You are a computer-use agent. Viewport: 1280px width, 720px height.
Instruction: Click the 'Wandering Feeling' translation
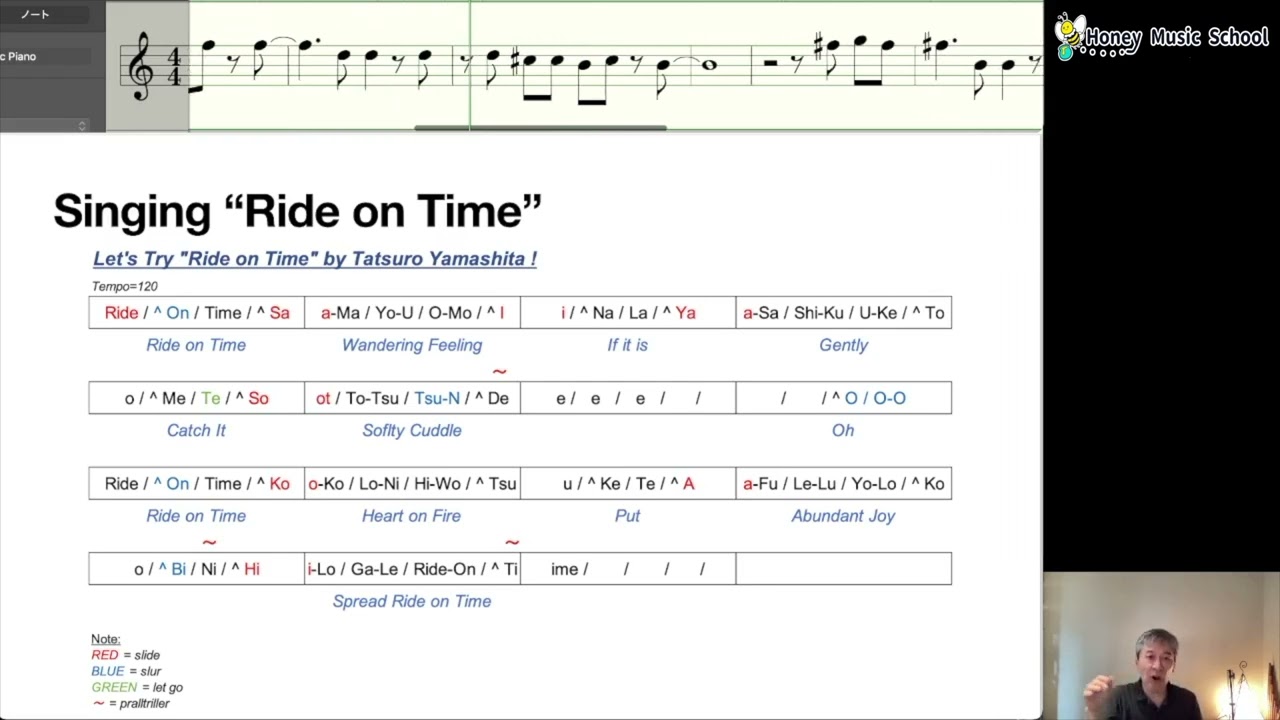(x=412, y=345)
